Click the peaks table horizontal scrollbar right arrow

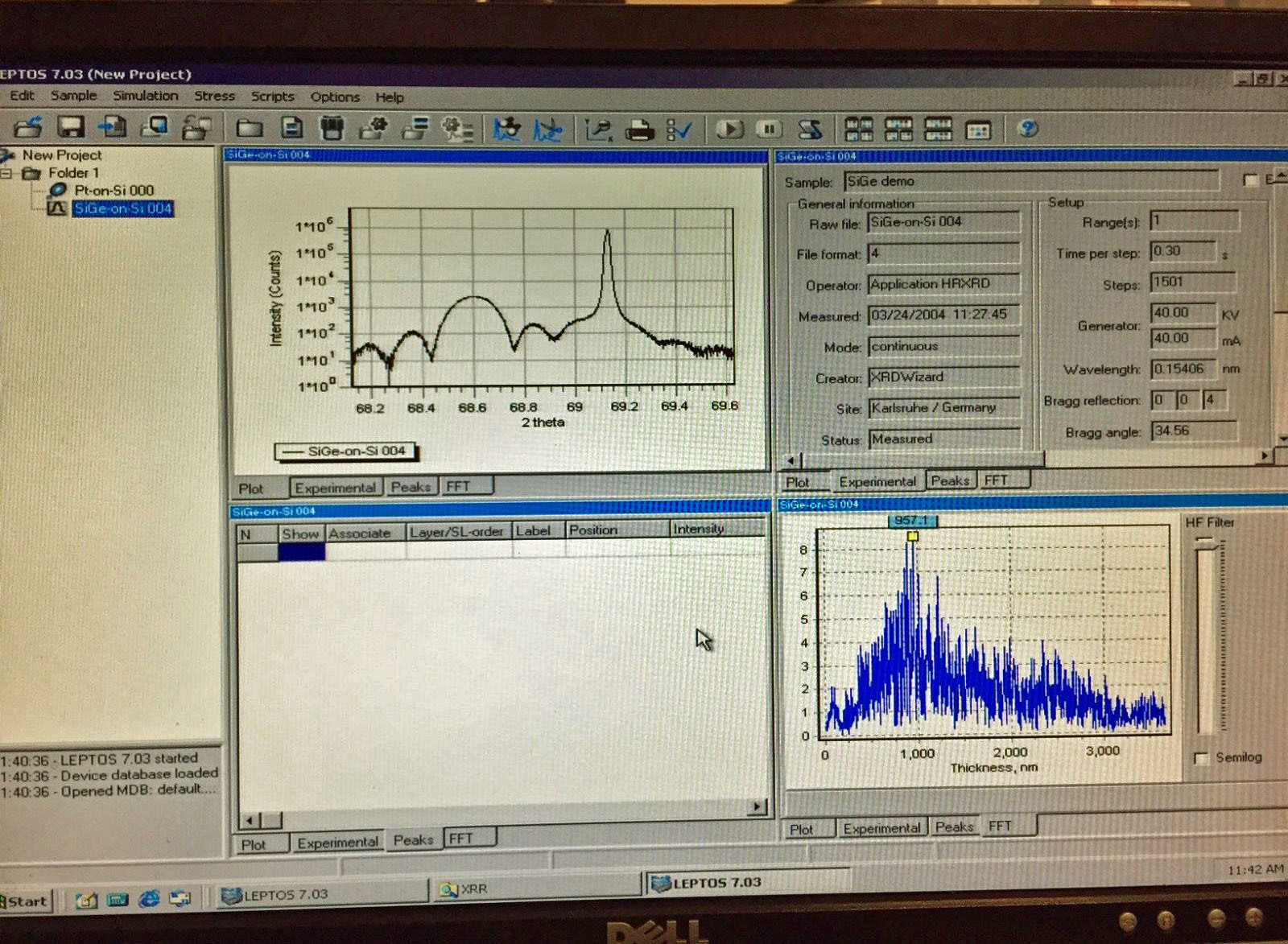pyautogui.click(x=757, y=806)
